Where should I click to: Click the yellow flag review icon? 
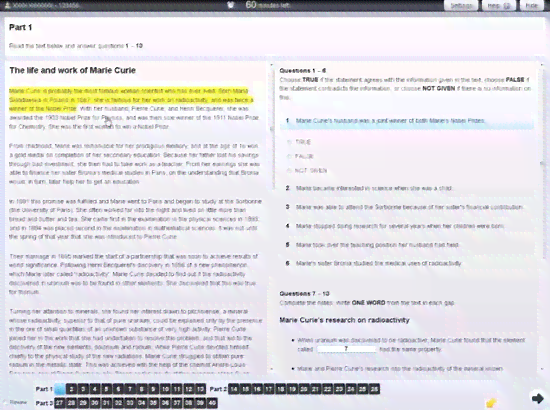[x=491, y=403]
